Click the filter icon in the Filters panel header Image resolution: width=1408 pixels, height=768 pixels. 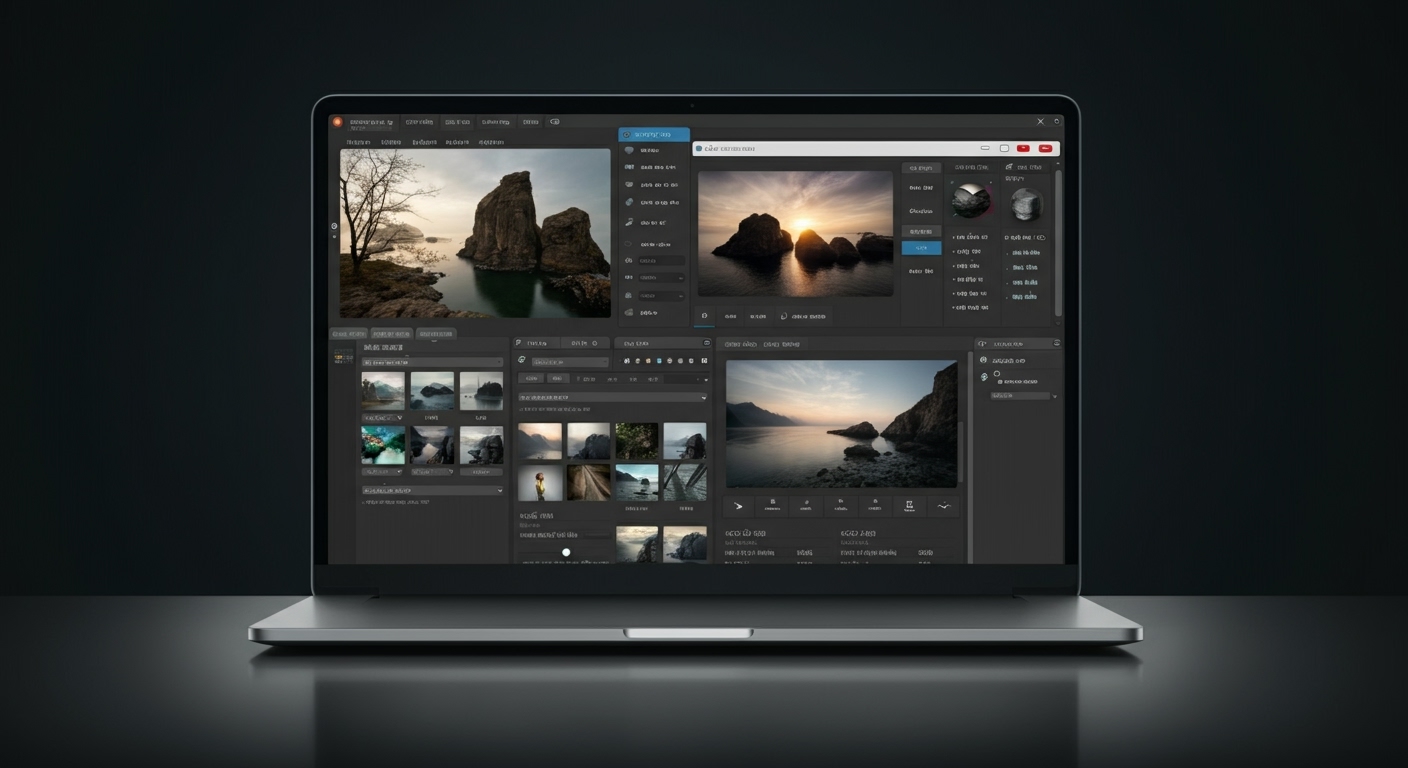tap(518, 343)
